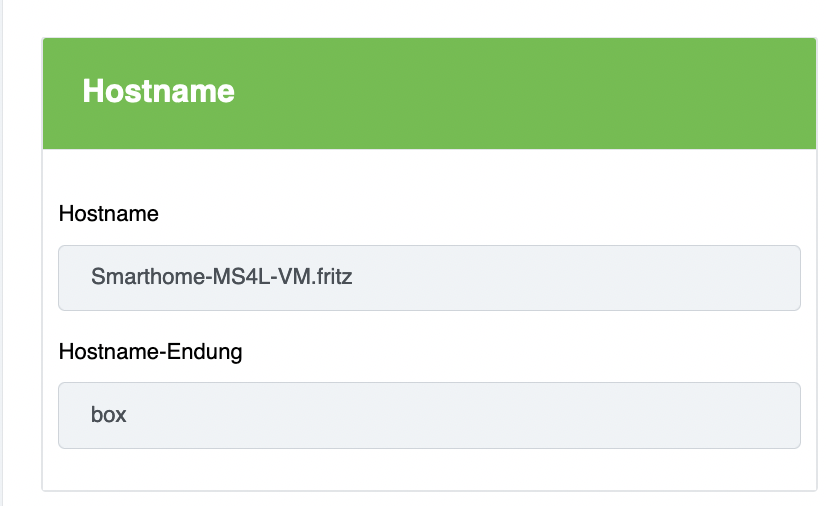Click empty right end of Hostname field
Image resolution: width=826 pixels, height=506 pixels.
pyautogui.click(x=700, y=277)
